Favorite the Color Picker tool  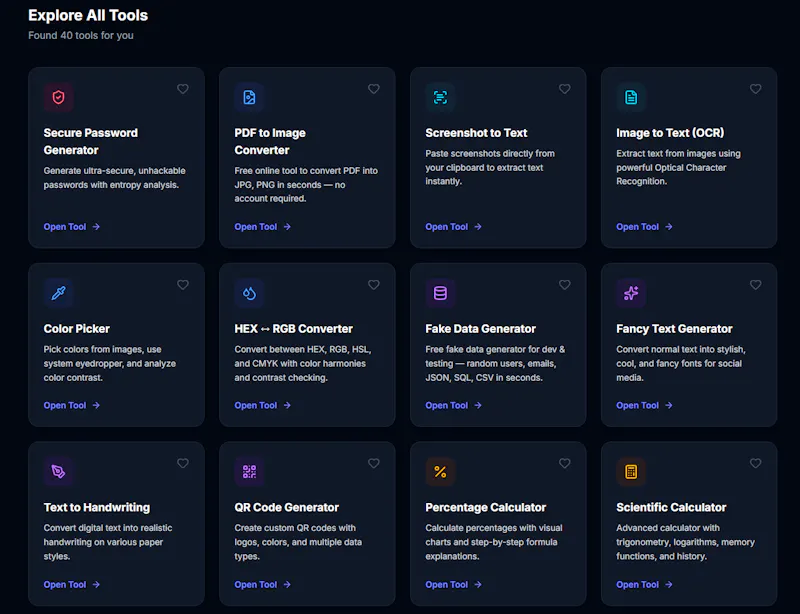click(183, 285)
